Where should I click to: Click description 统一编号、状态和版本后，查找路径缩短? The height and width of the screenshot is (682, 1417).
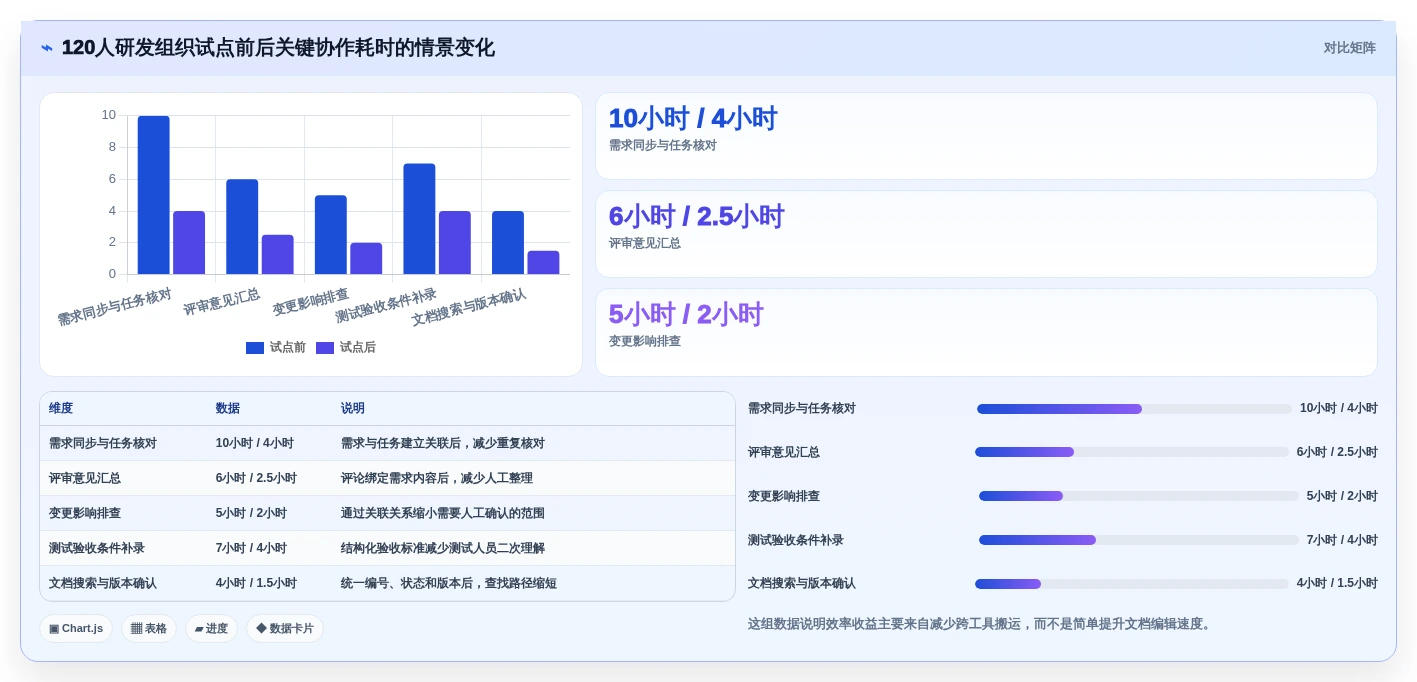tap(449, 583)
